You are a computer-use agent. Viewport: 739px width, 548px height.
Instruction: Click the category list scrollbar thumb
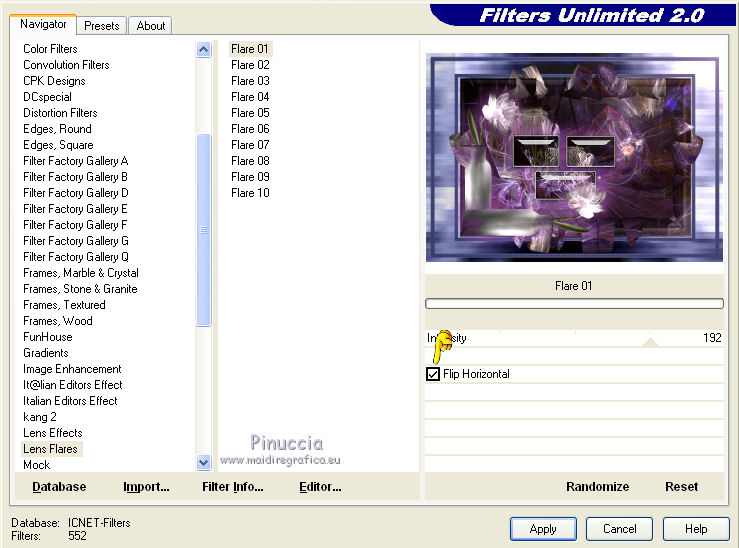pos(204,230)
